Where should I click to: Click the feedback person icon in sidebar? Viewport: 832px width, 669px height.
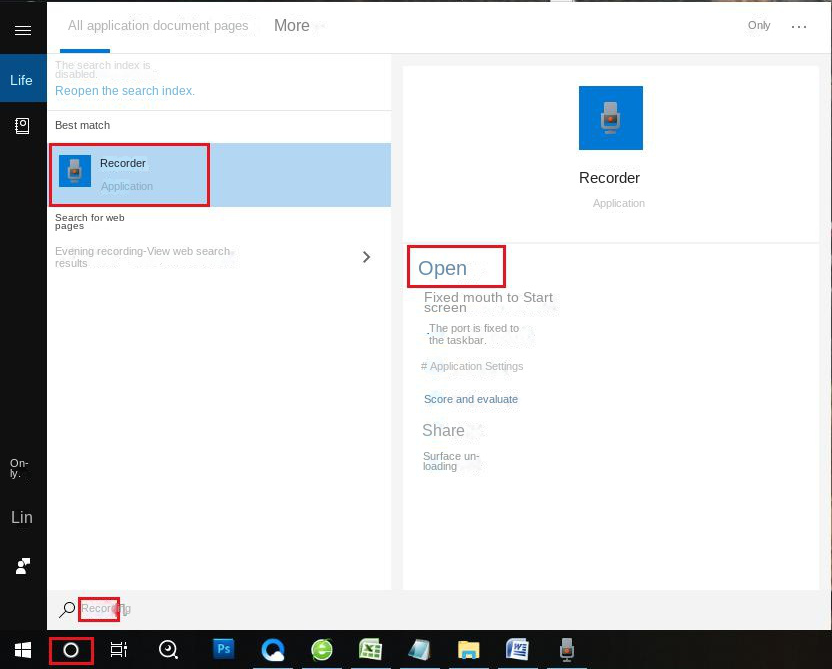23,566
